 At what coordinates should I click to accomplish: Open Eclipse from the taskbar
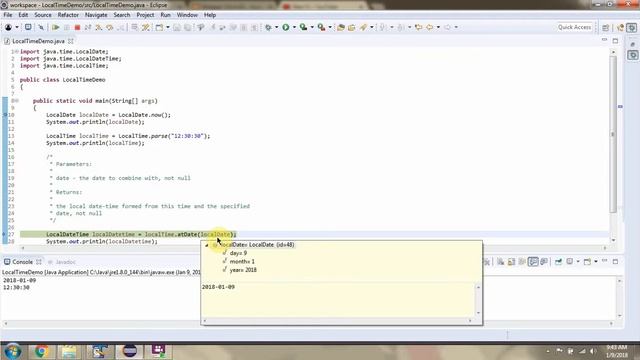(x=130, y=351)
